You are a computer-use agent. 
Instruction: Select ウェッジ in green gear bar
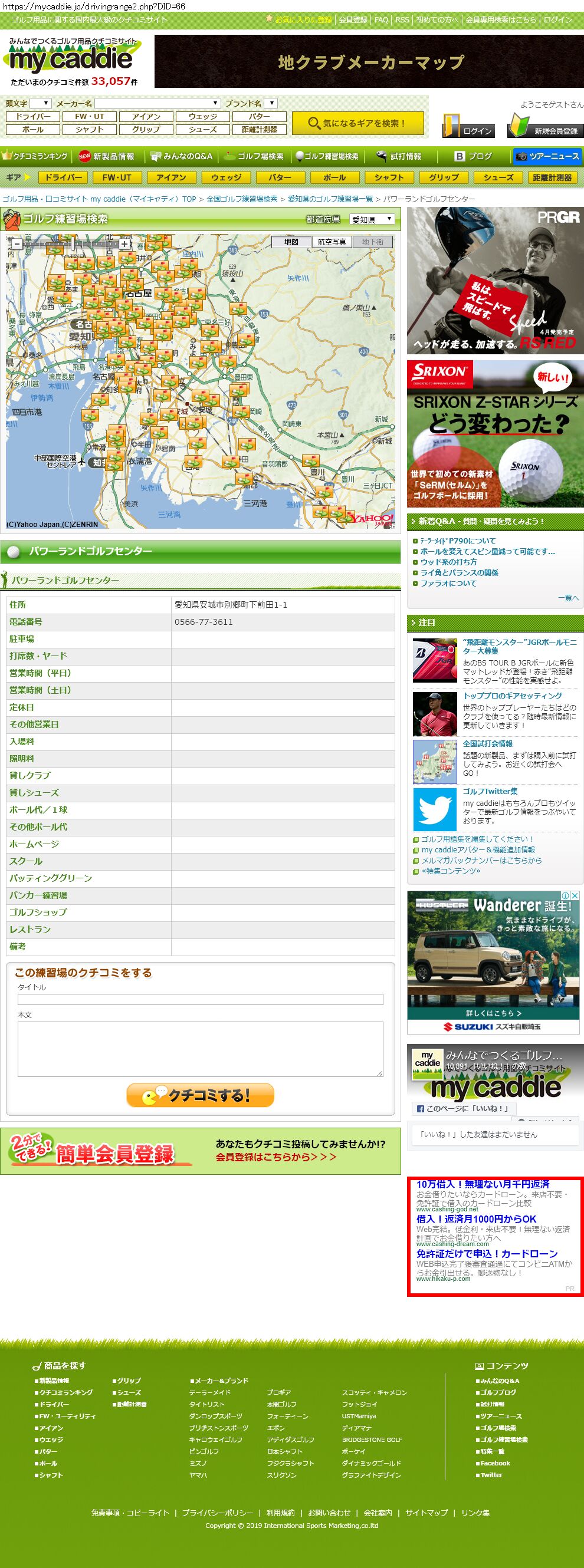tap(226, 178)
